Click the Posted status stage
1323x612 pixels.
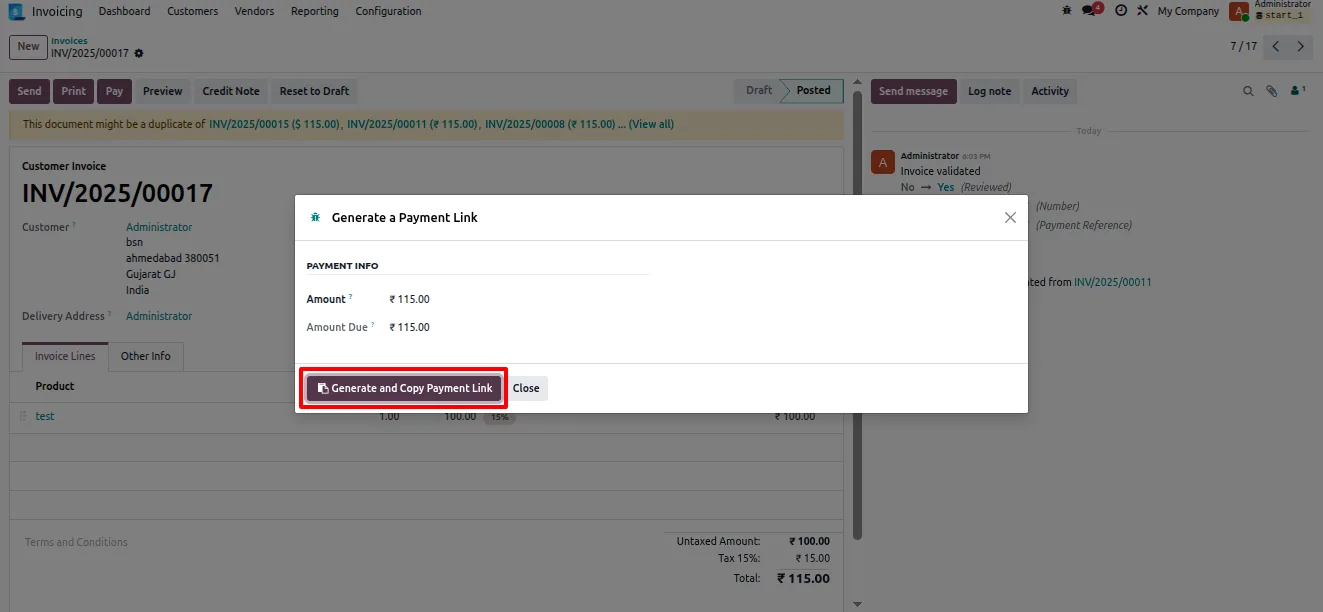[813, 90]
